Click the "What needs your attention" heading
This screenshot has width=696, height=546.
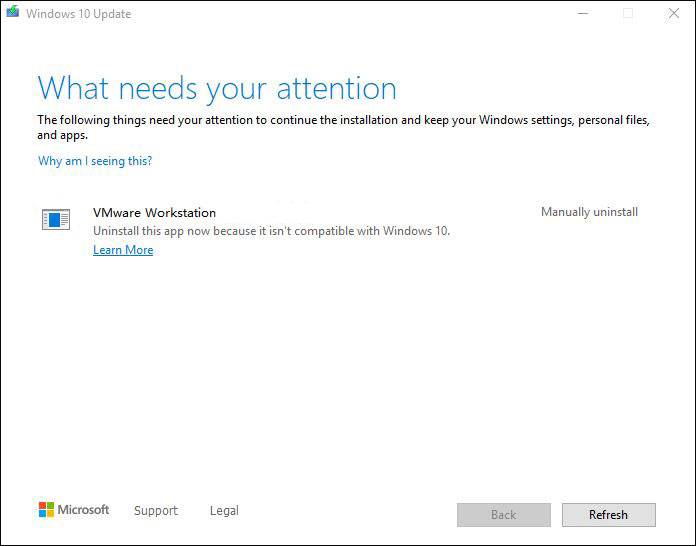tap(217, 88)
